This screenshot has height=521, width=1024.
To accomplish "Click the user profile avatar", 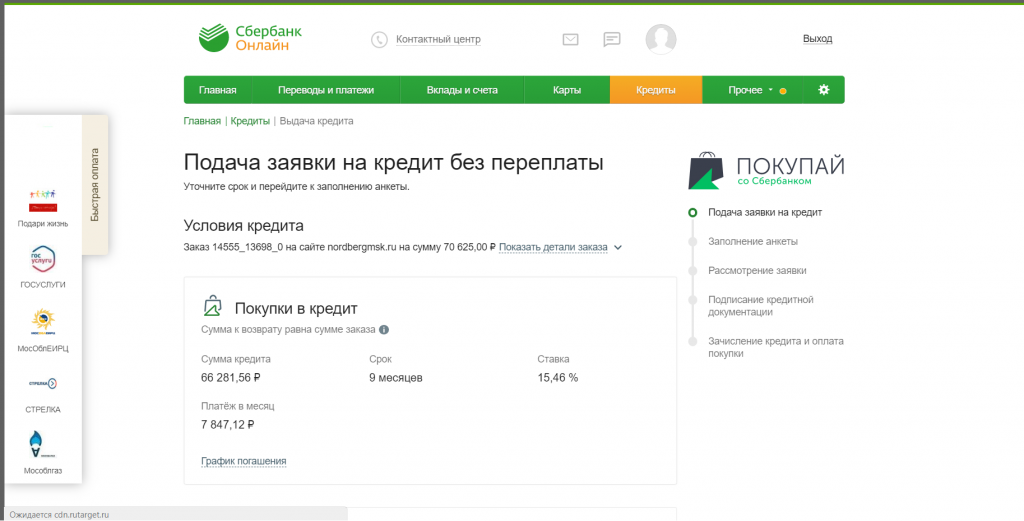I will point(661,39).
